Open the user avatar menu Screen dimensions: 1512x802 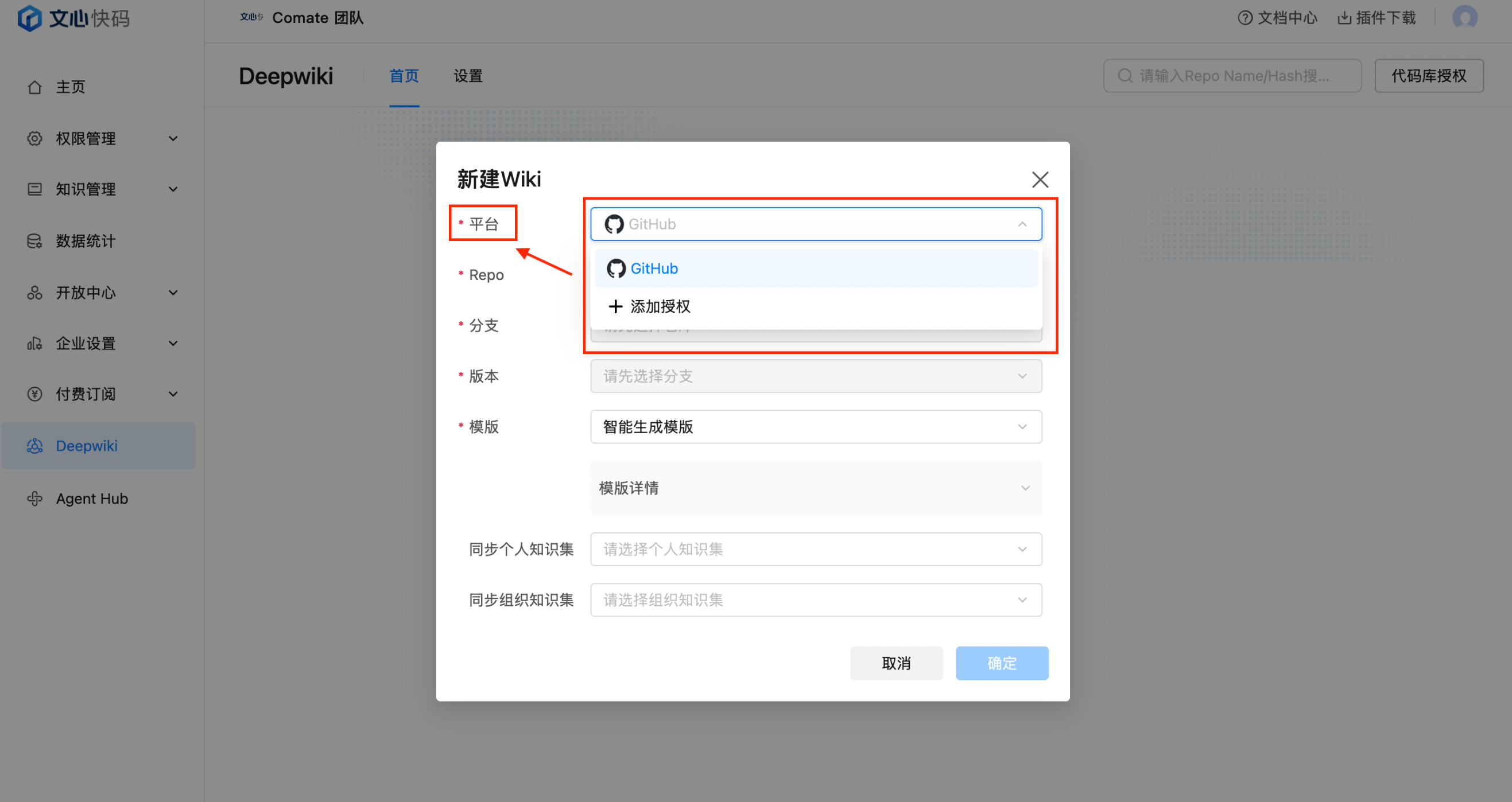[x=1464, y=18]
